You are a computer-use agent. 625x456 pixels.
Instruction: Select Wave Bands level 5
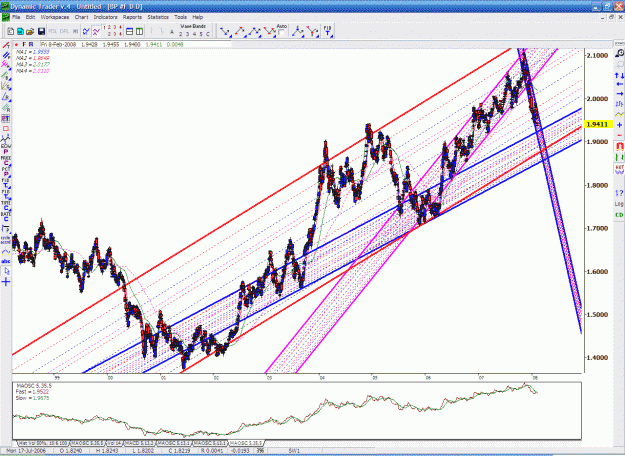[x=201, y=34]
